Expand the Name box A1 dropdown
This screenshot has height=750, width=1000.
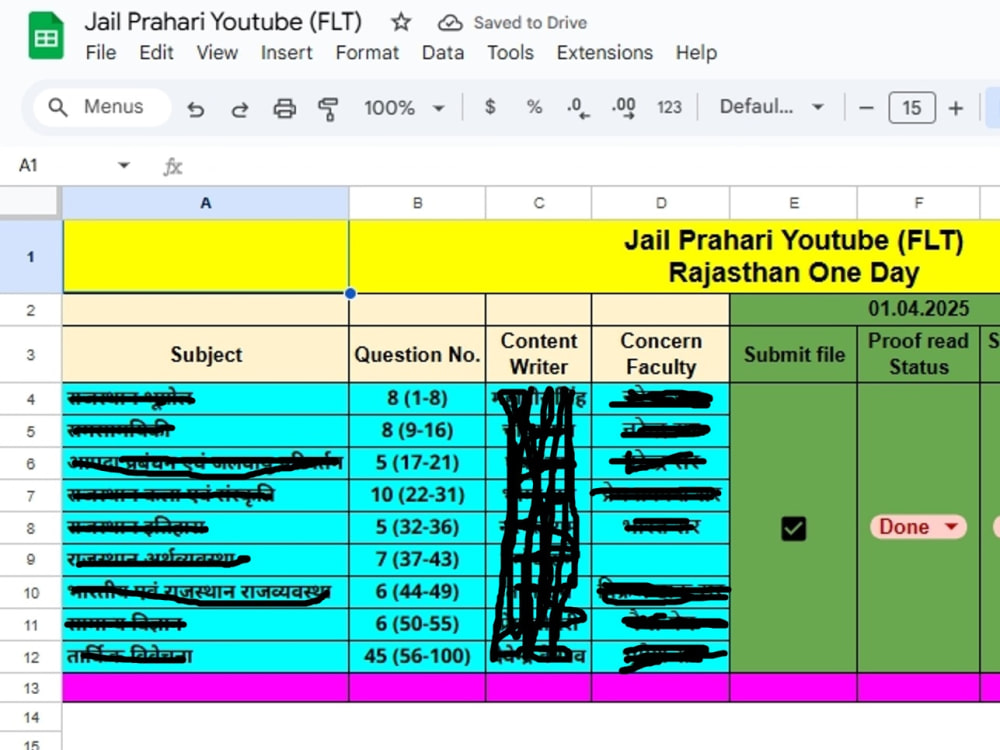[124, 165]
